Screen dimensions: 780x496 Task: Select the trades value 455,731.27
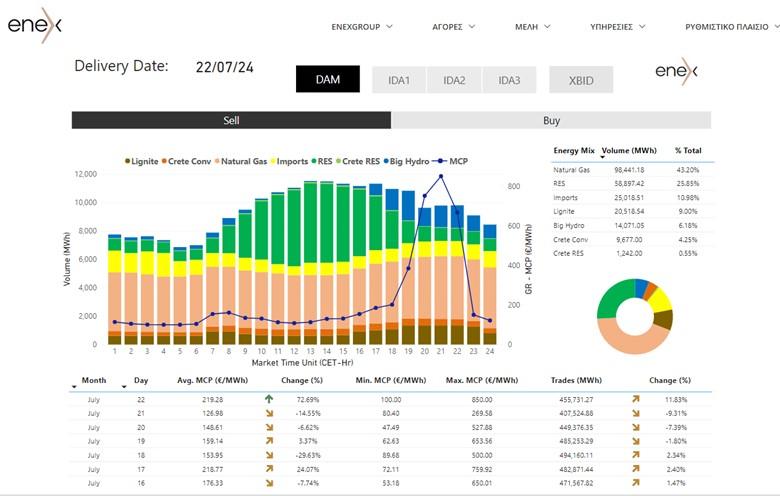coord(576,399)
